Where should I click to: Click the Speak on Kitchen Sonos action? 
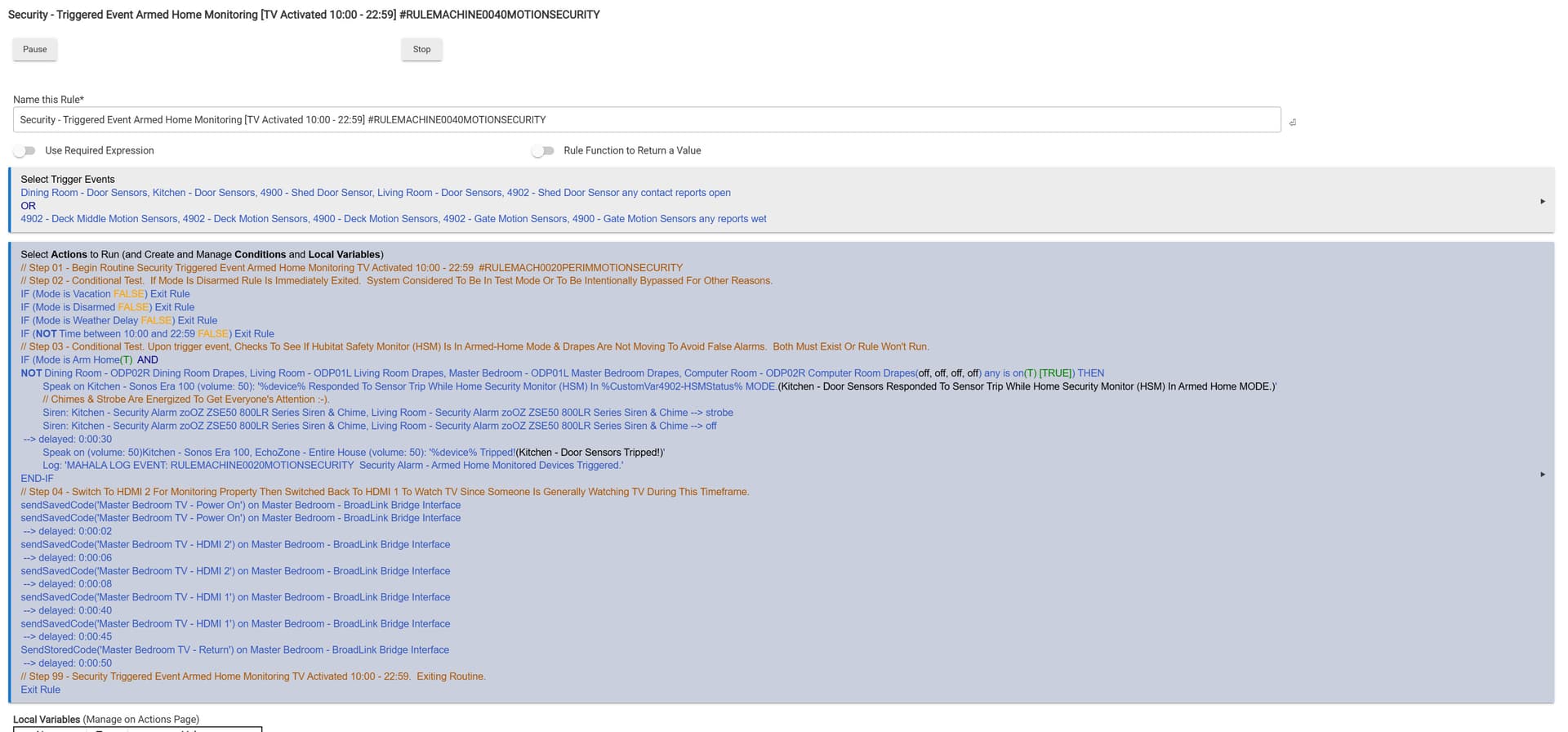[x=408, y=386]
